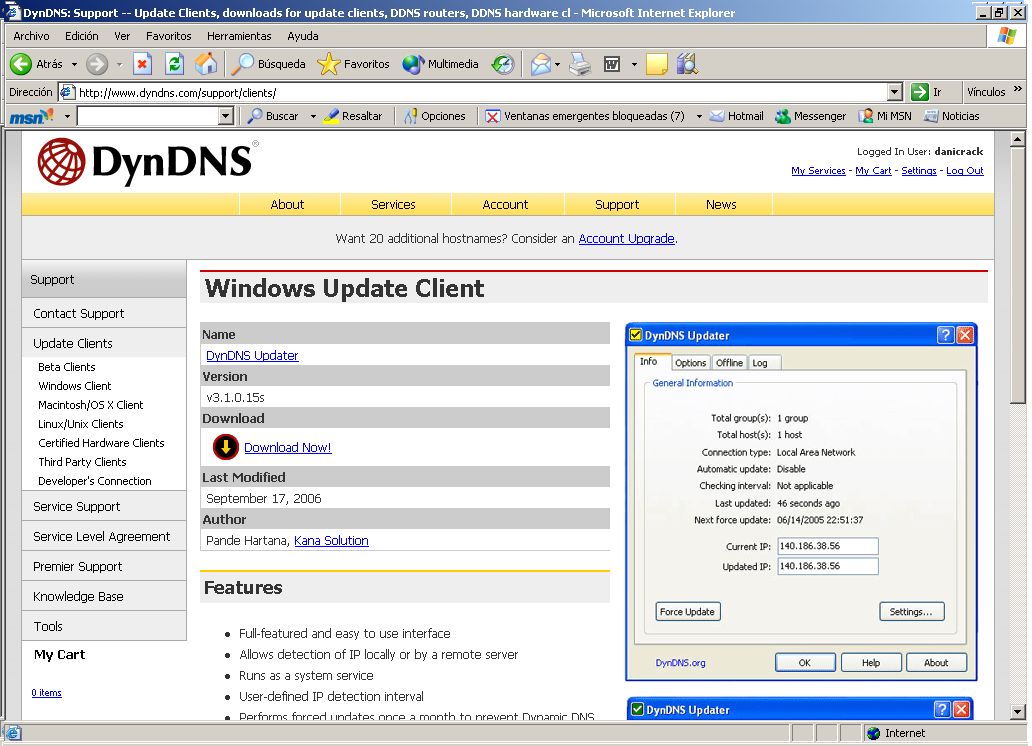Click the page scrollbar up arrow
This screenshot has height=746, width=1032.
[1018, 139]
